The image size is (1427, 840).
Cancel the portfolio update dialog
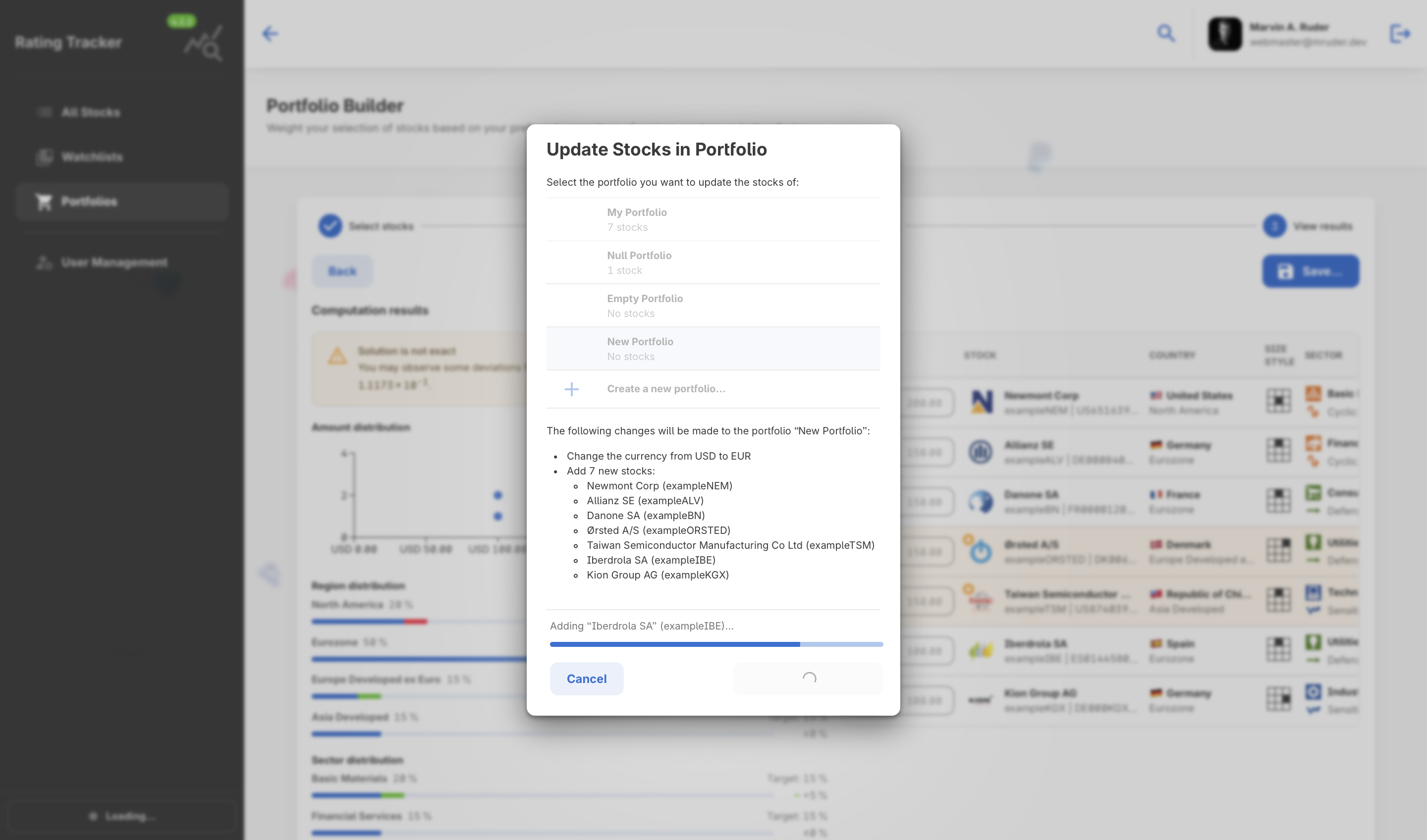pyautogui.click(x=586, y=679)
